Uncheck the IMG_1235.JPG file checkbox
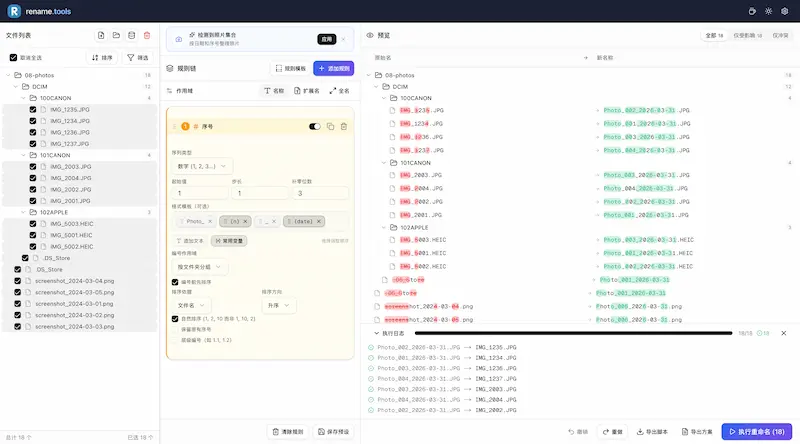Image resolution: width=800 pixels, height=444 pixels. point(33,109)
